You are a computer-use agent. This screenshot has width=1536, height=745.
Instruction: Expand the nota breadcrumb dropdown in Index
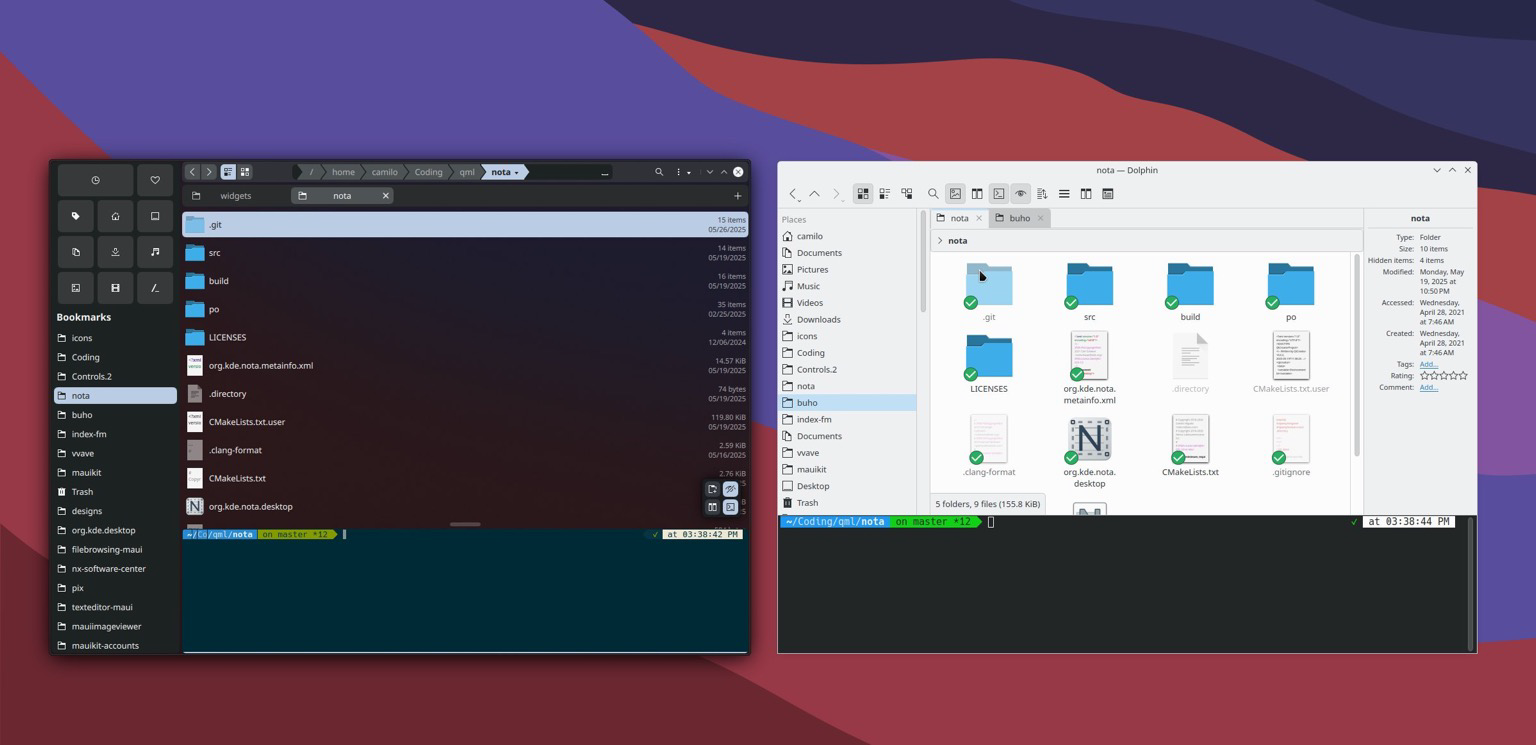pos(517,172)
